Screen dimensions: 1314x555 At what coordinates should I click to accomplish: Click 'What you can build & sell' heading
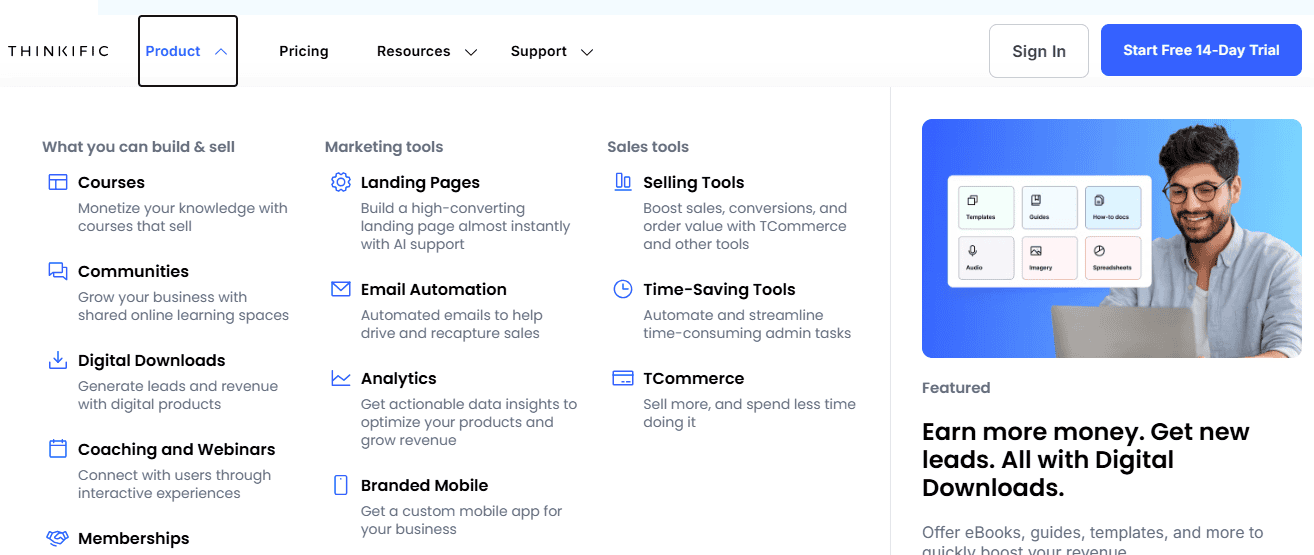(x=138, y=147)
